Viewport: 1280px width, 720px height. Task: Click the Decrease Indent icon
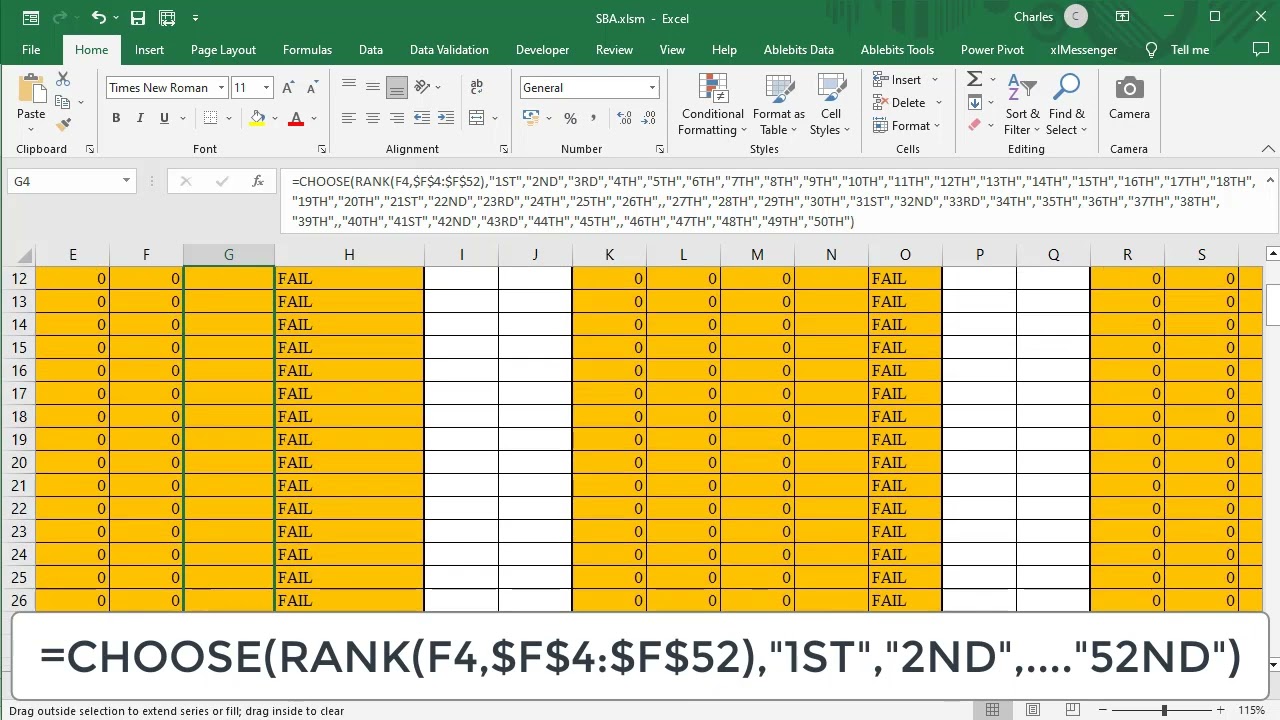[422, 118]
